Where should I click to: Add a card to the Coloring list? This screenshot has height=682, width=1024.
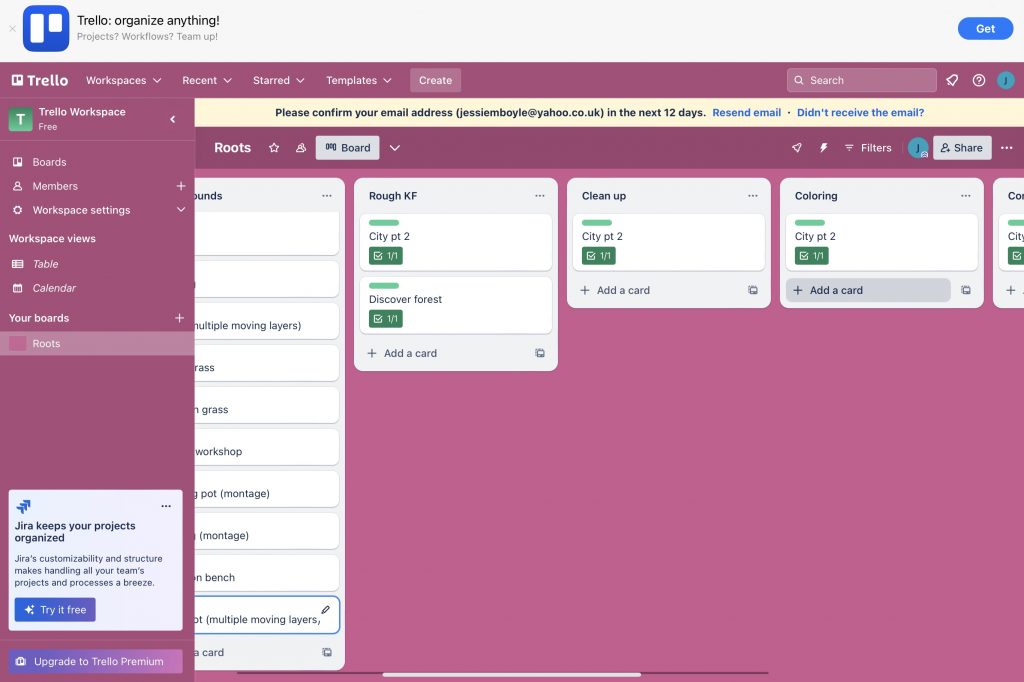tap(868, 290)
